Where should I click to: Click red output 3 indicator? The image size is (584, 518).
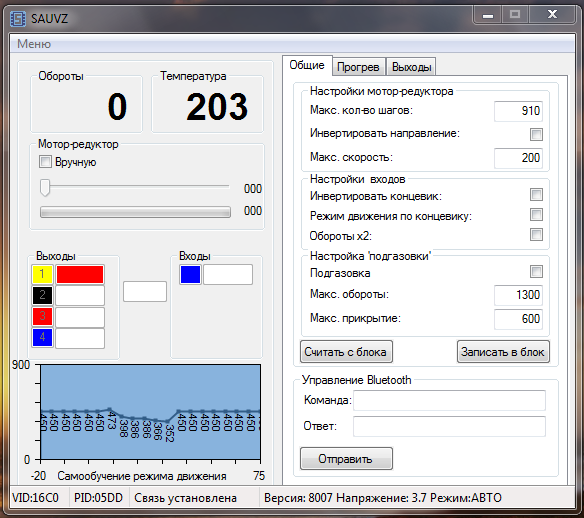[42, 316]
